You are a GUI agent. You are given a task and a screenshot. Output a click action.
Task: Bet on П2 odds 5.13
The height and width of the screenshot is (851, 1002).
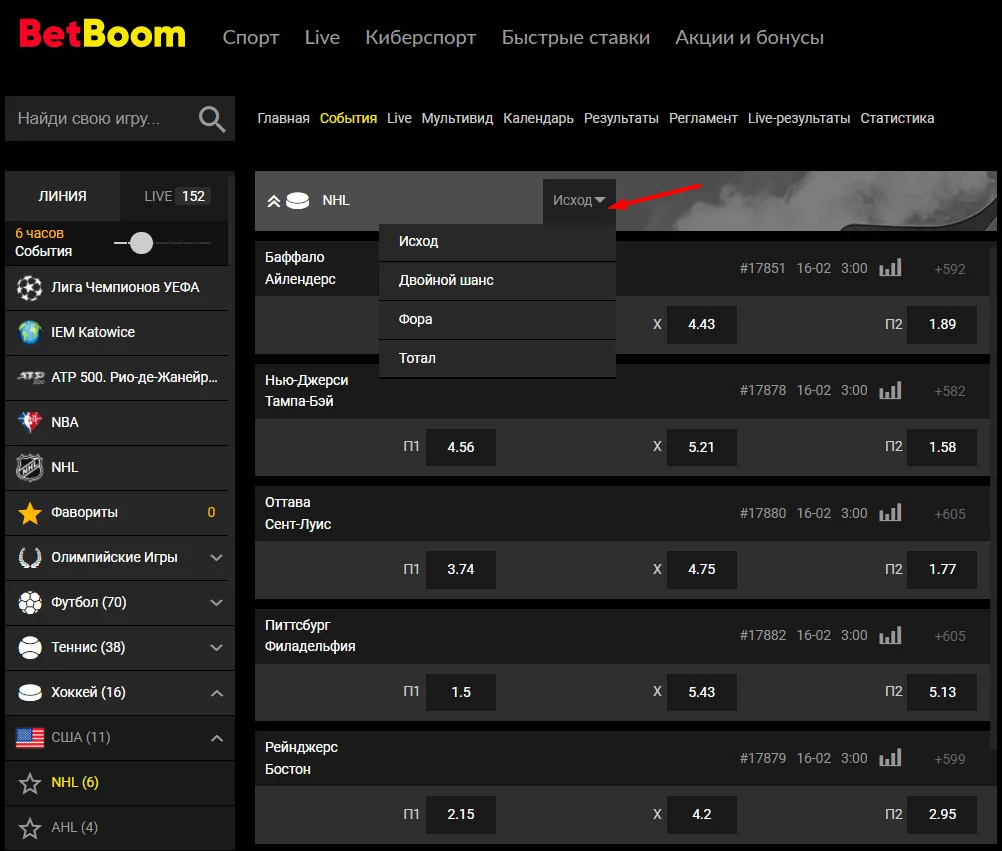[x=942, y=692]
